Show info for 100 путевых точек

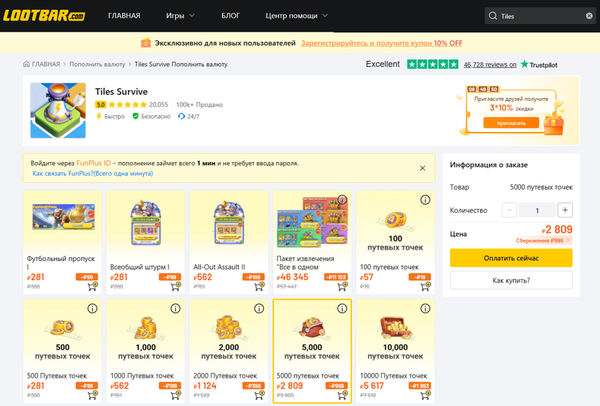(x=425, y=200)
